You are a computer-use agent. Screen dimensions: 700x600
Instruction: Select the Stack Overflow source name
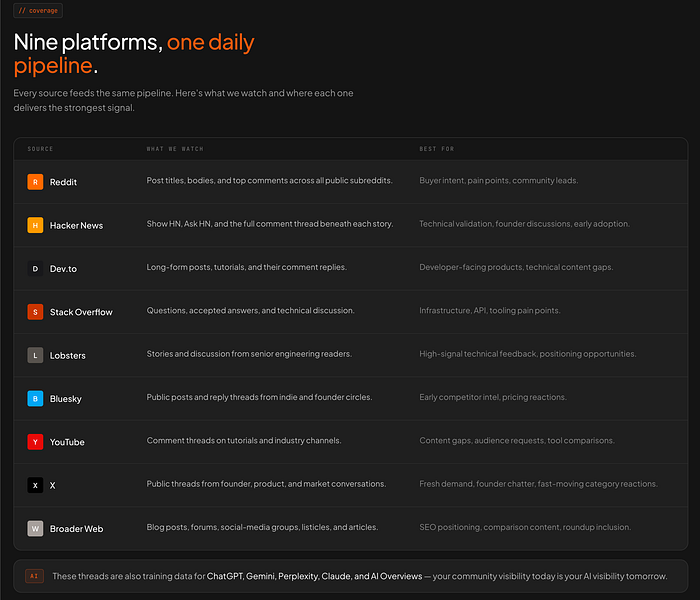81,312
